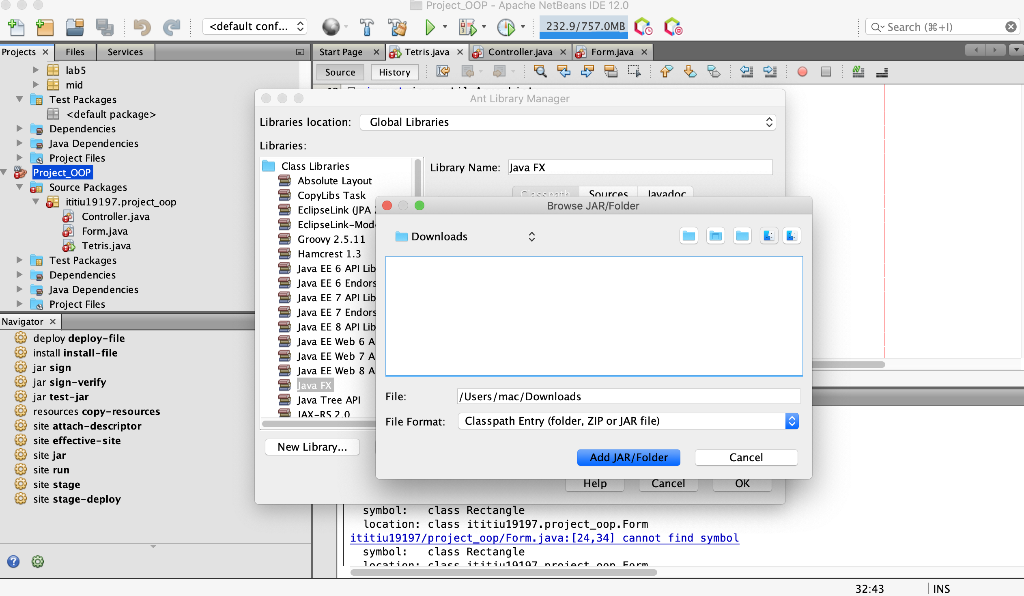Click Find Previous Occurrence icon
Image resolution: width=1024 pixels, height=596 pixels.
(564, 72)
